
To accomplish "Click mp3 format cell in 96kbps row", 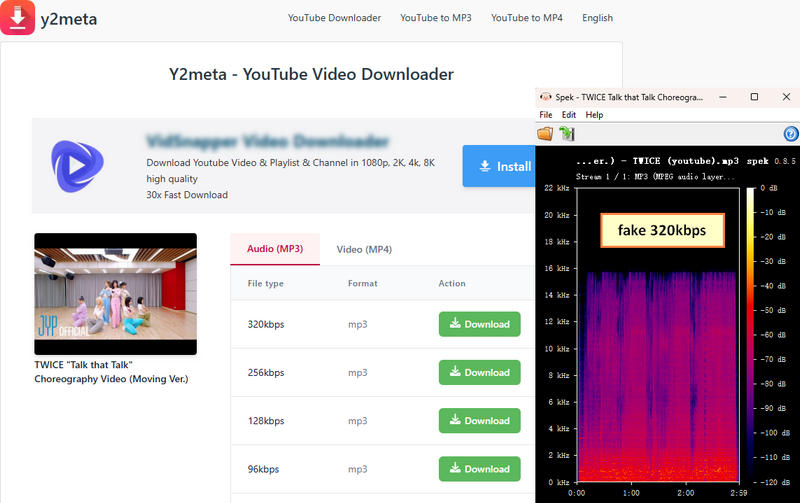I will [x=358, y=469].
